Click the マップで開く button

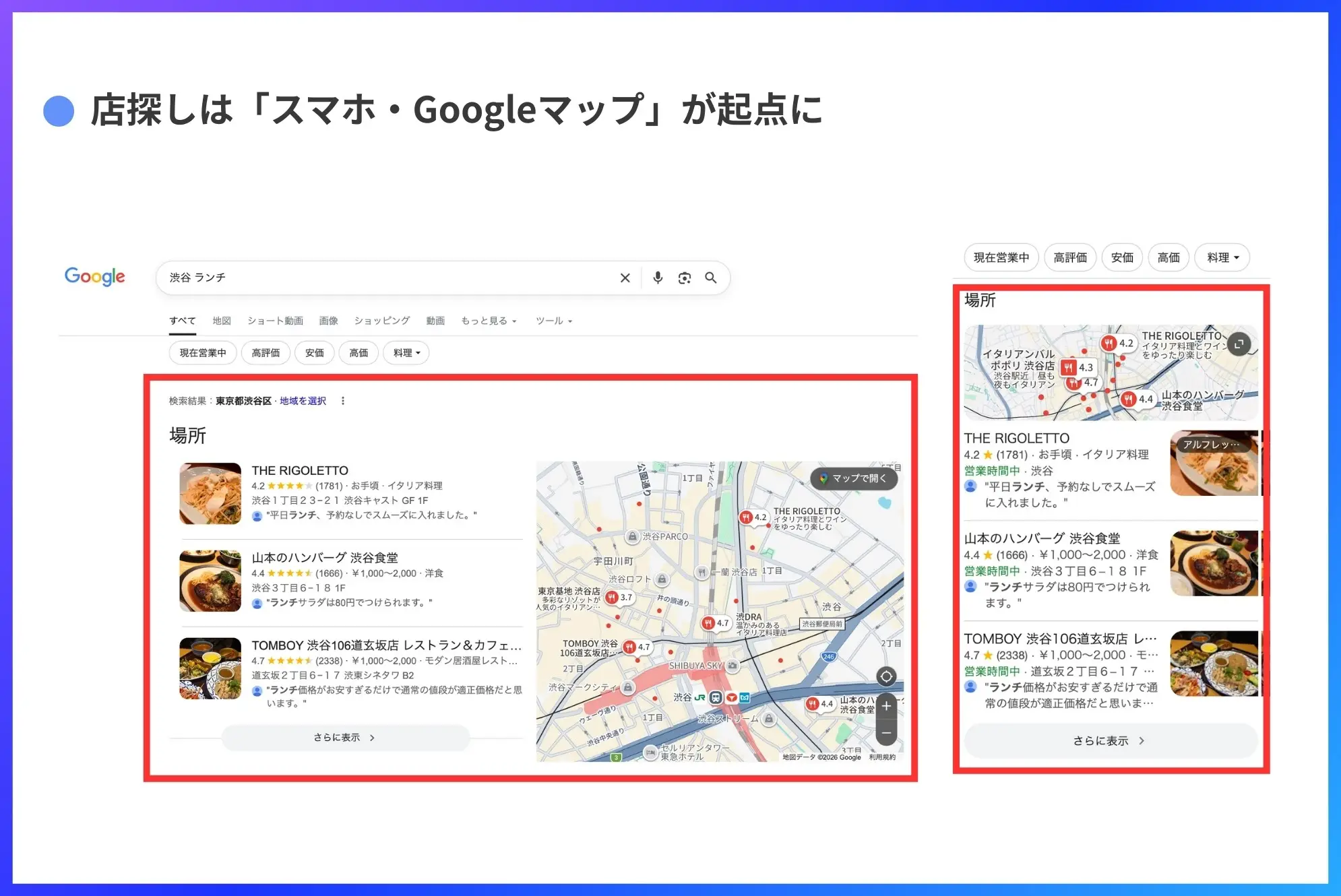854,479
